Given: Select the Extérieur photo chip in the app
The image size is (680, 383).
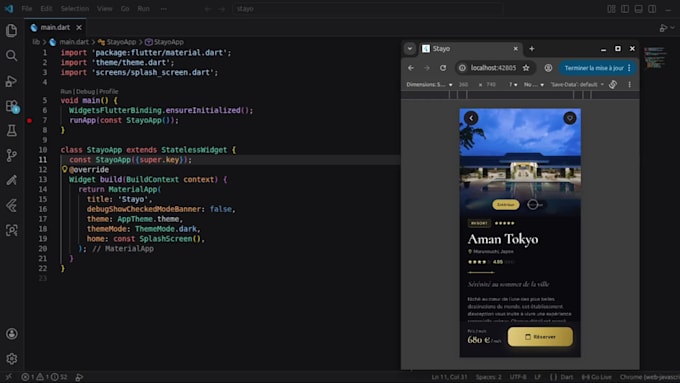Looking at the screenshot, I should click(x=506, y=204).
